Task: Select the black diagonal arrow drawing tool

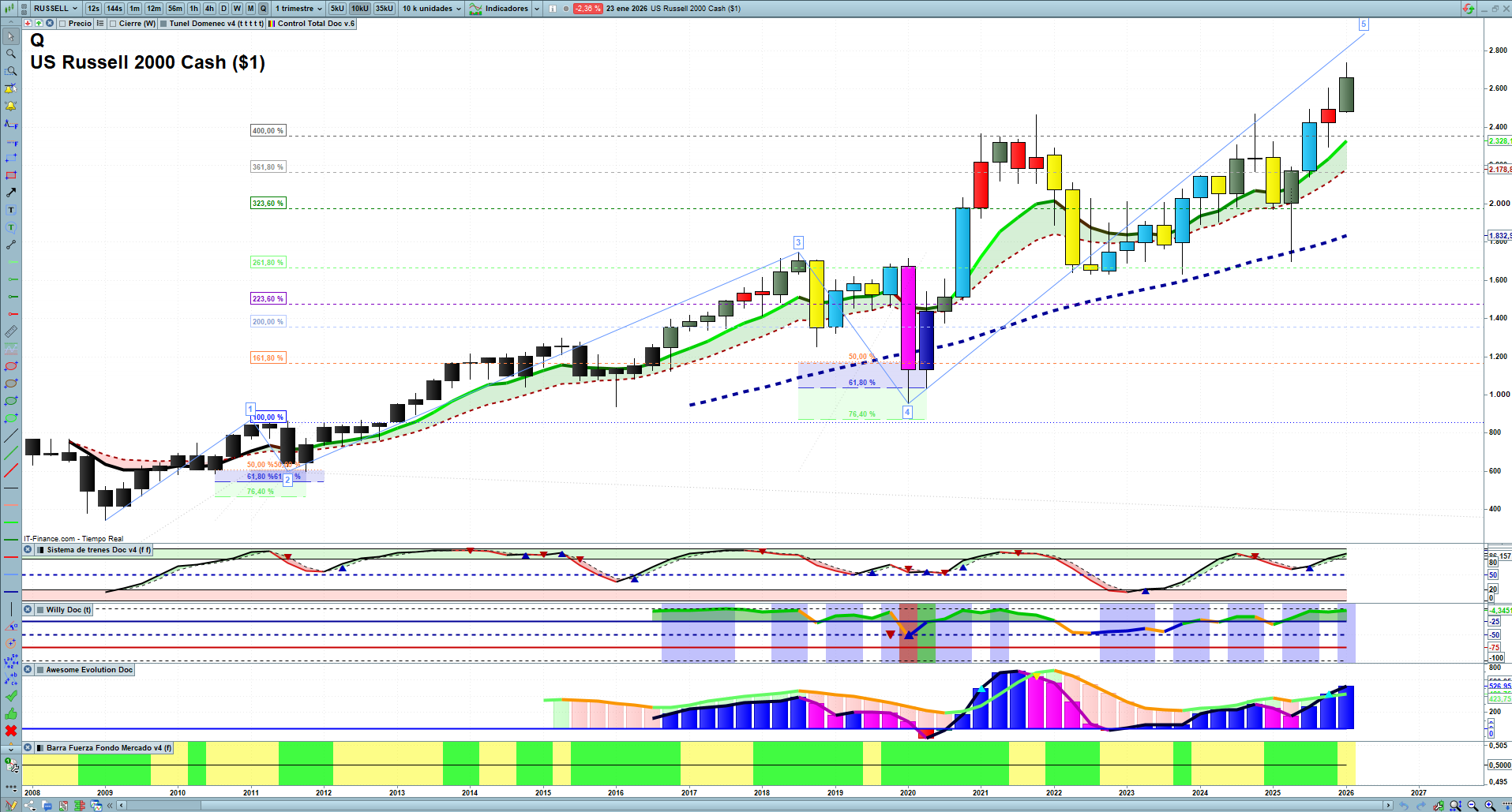Action: tap(11, 193)
